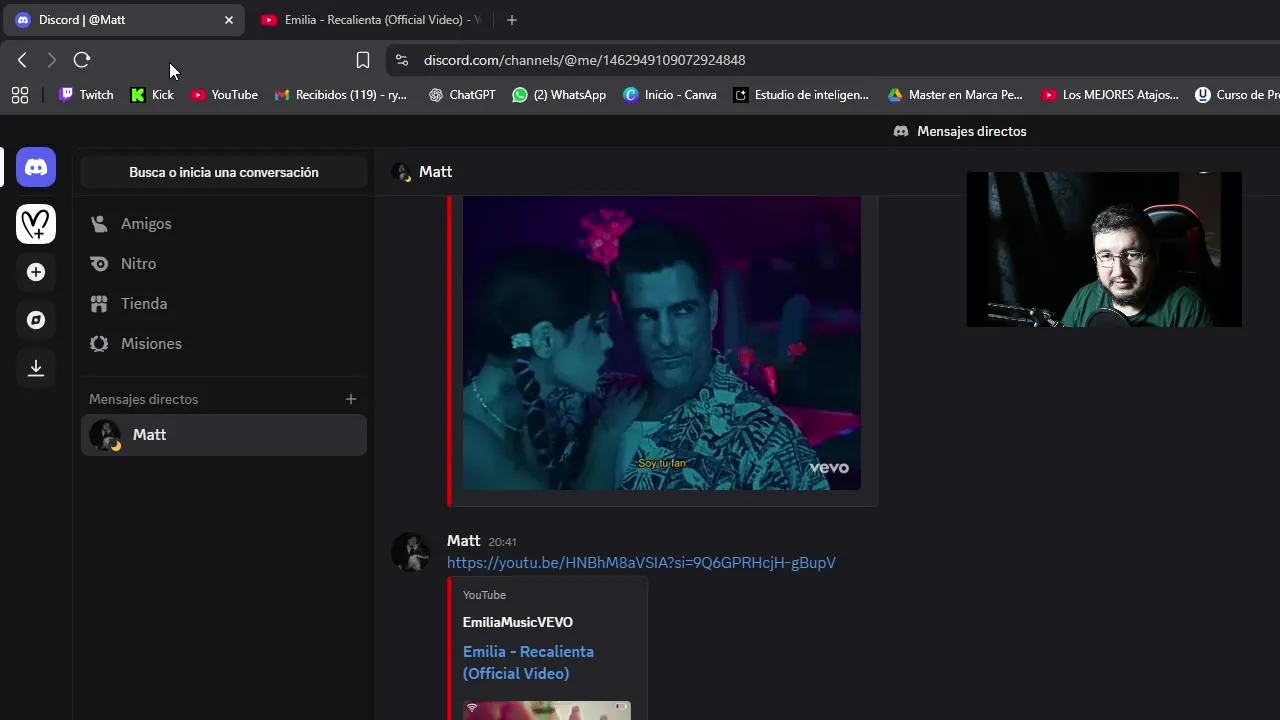Reload the current page
This screenshot has width=1280, height=720.
click(x=82, y=60)
